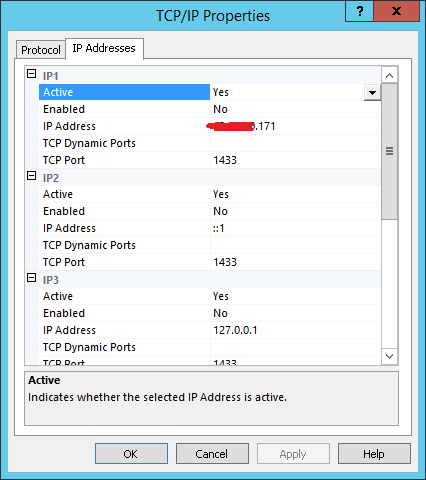
Task: Collapse the IP2 section
Action: (x=31, y=176)
